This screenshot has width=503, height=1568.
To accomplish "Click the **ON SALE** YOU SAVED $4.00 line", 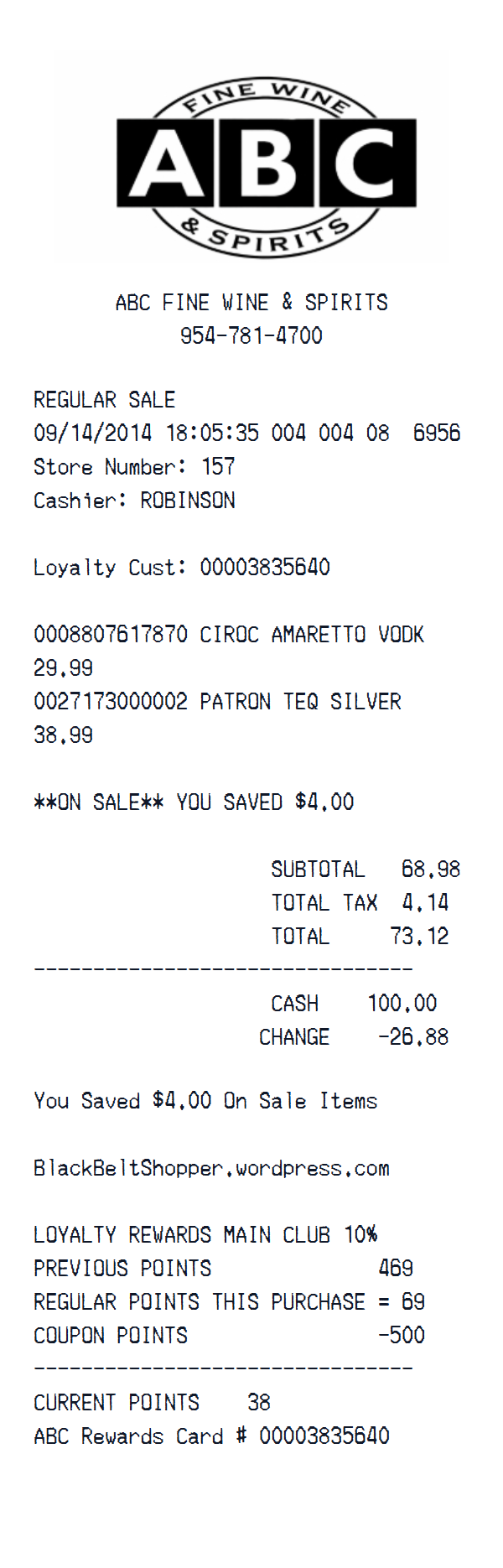I will (x=194, y=802).
